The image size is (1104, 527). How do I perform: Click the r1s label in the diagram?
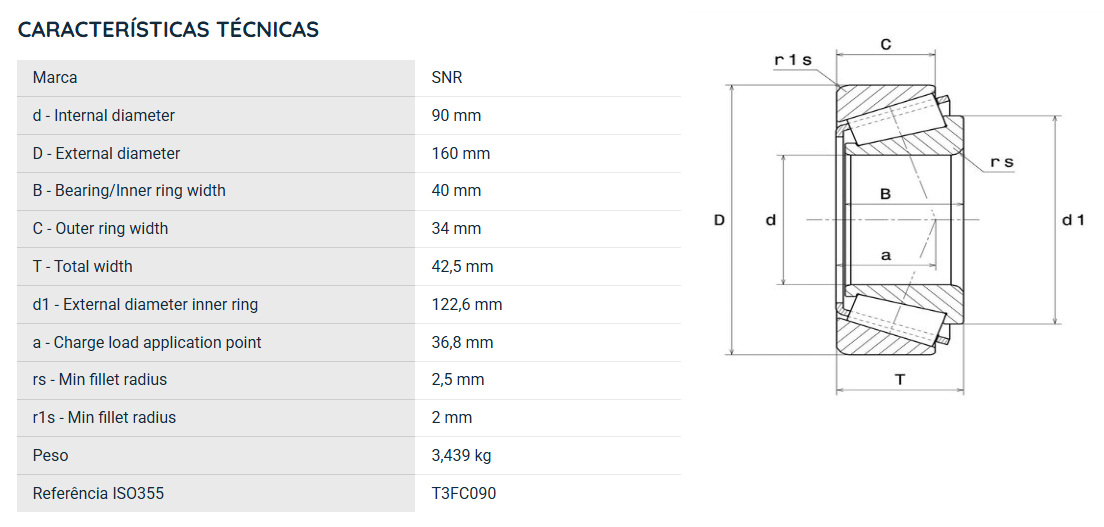793,60
